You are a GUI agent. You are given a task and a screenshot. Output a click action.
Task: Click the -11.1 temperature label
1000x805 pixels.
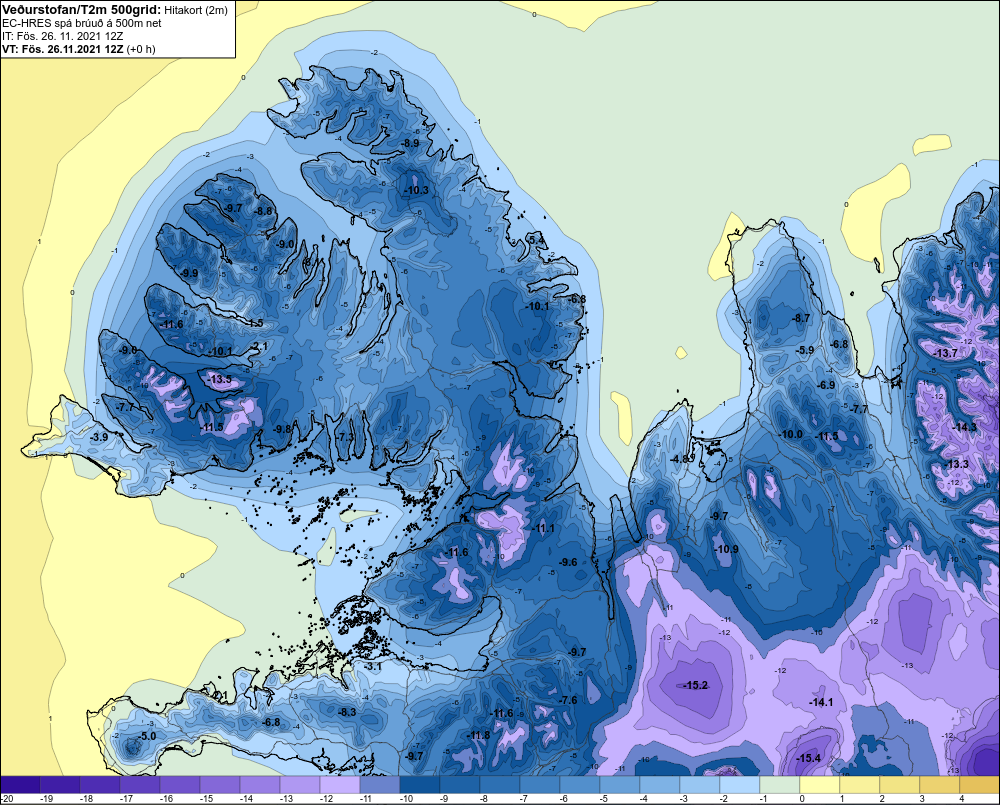543,528
